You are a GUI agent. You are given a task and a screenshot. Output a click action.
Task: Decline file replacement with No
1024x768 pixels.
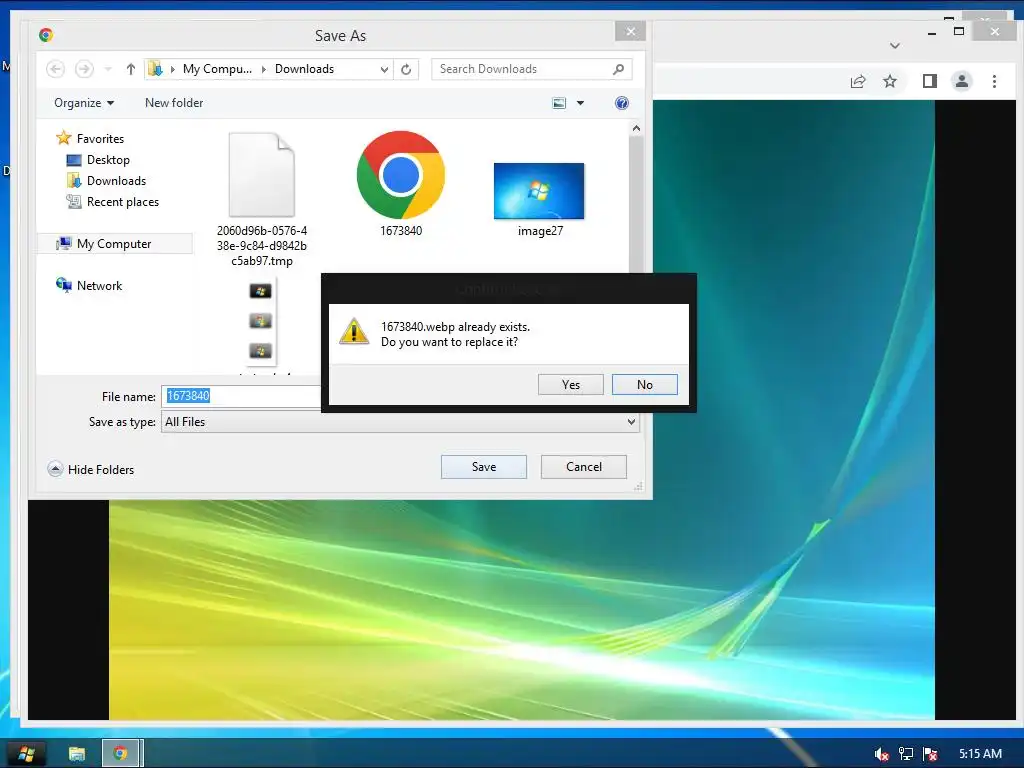click(645, 385)
